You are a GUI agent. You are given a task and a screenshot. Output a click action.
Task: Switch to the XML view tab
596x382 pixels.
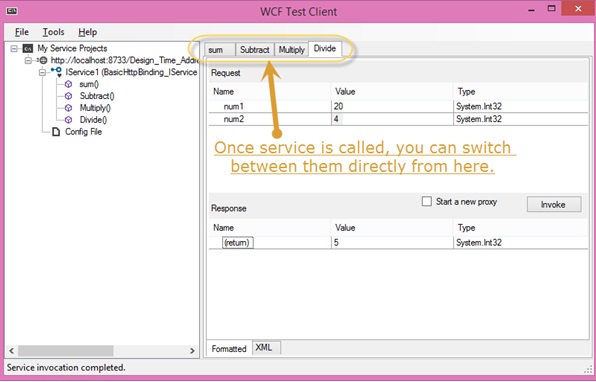pos(266,347)
